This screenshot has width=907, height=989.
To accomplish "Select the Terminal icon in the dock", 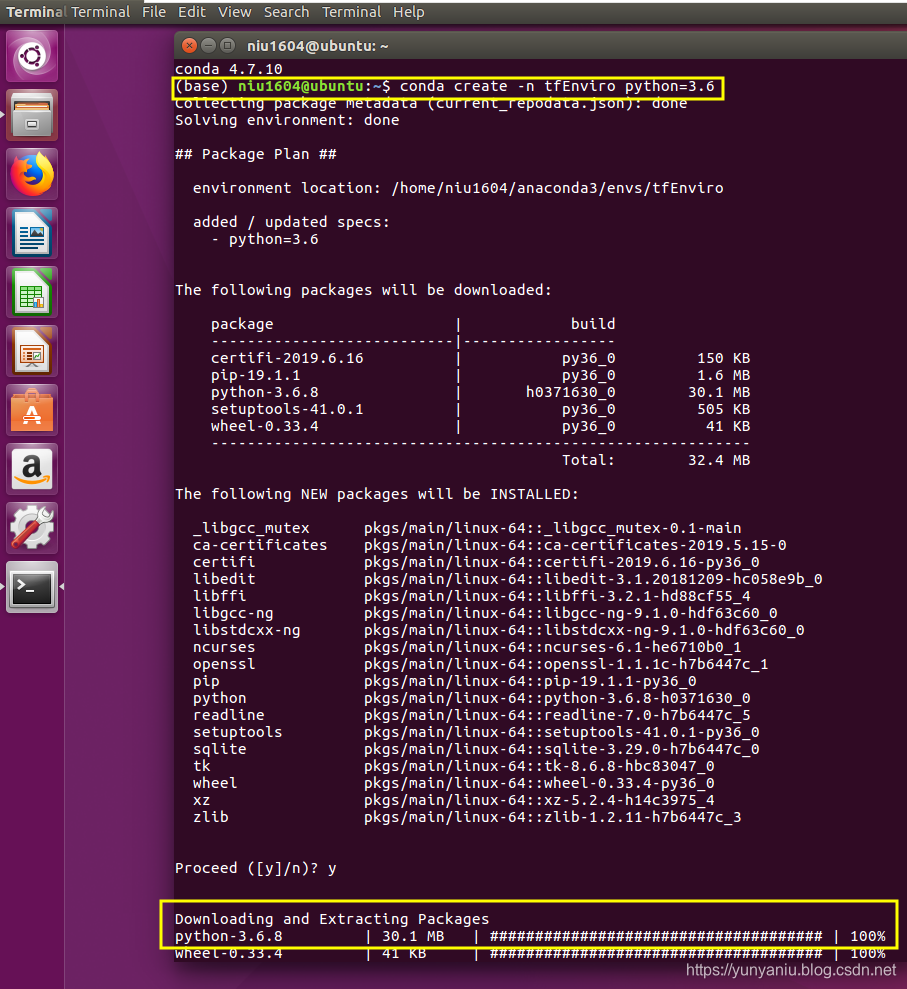I will pos(31,588).
